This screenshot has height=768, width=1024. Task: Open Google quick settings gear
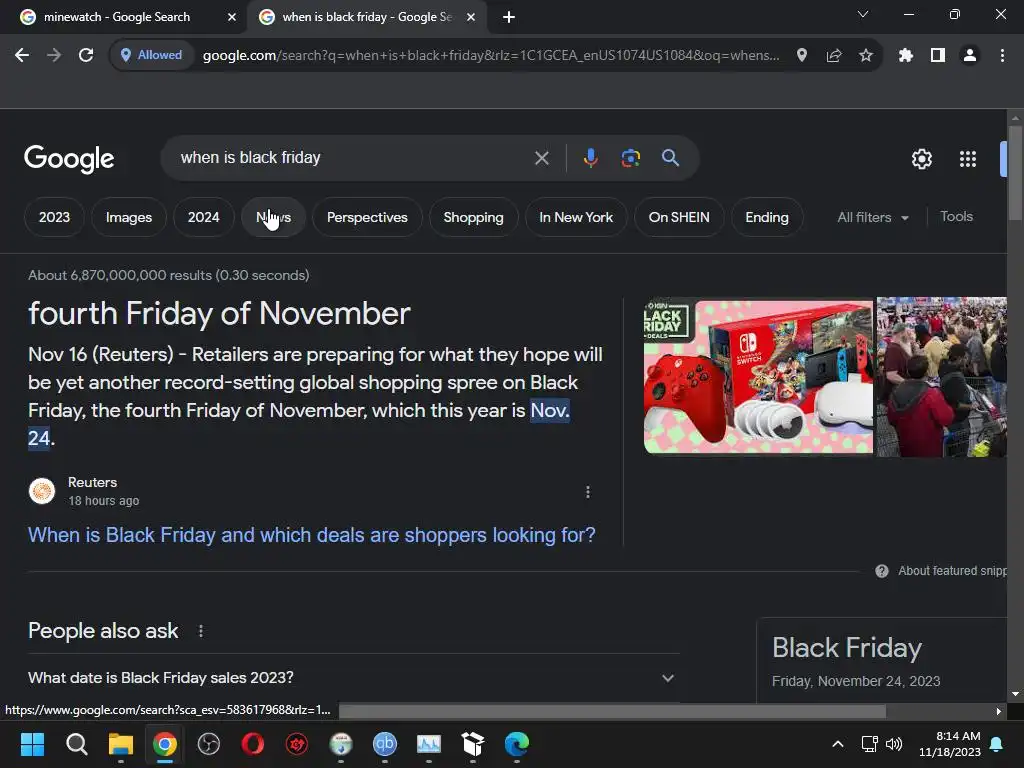tap(921, 159)
